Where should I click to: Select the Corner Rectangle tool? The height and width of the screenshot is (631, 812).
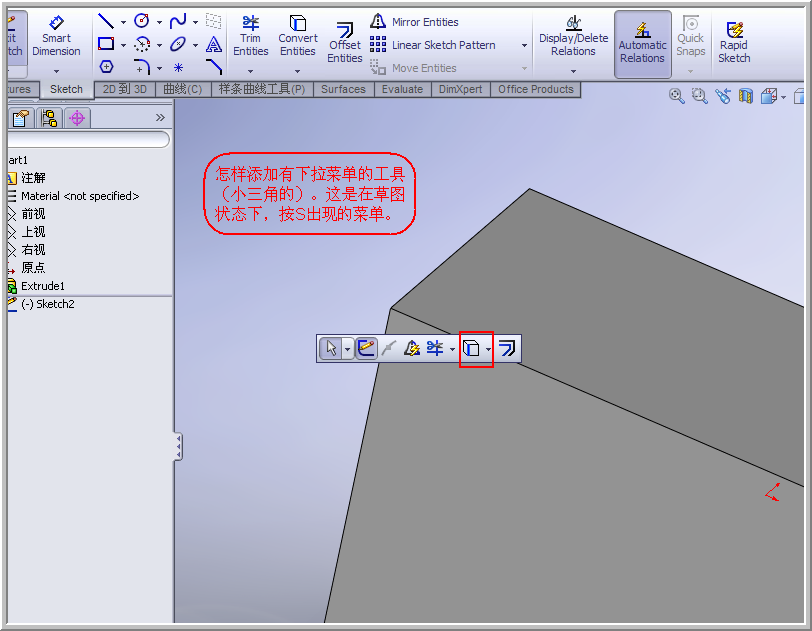pyautogui.click(x=106, y=44)
